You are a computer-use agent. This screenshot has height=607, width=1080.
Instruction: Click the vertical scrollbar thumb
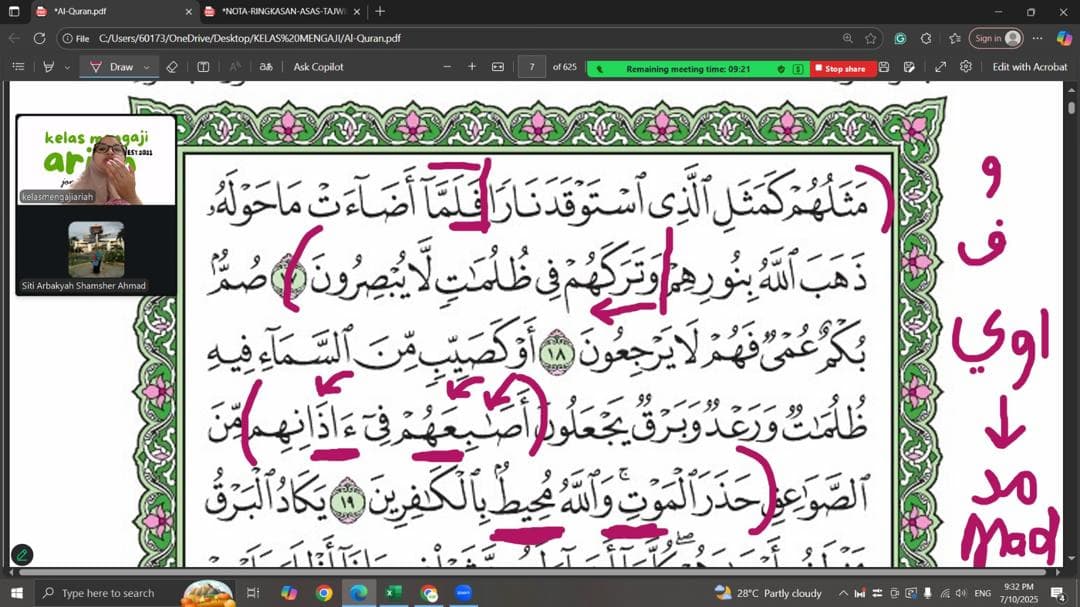pos(1071,108)
